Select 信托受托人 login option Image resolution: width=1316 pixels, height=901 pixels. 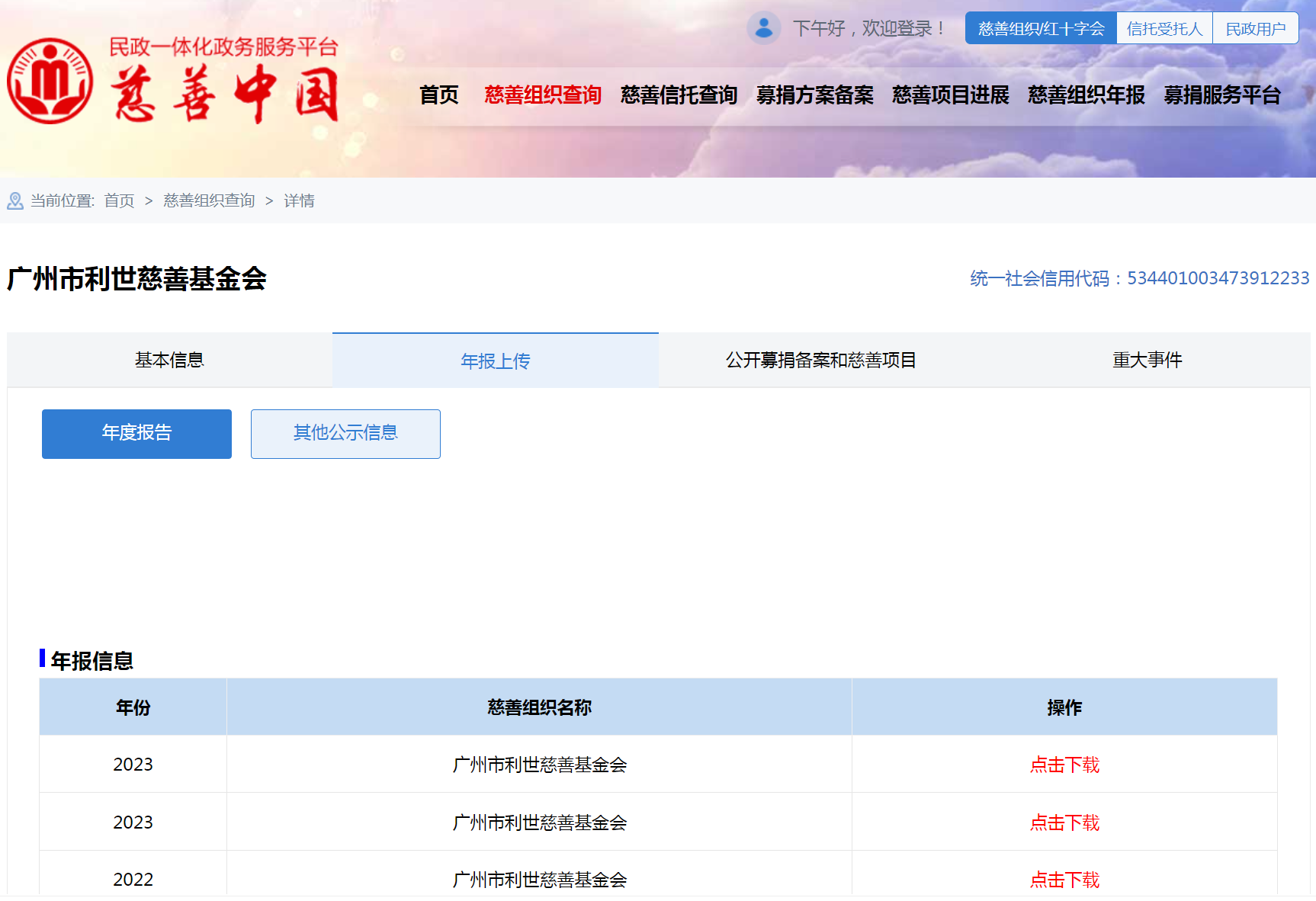[1164, 28]
